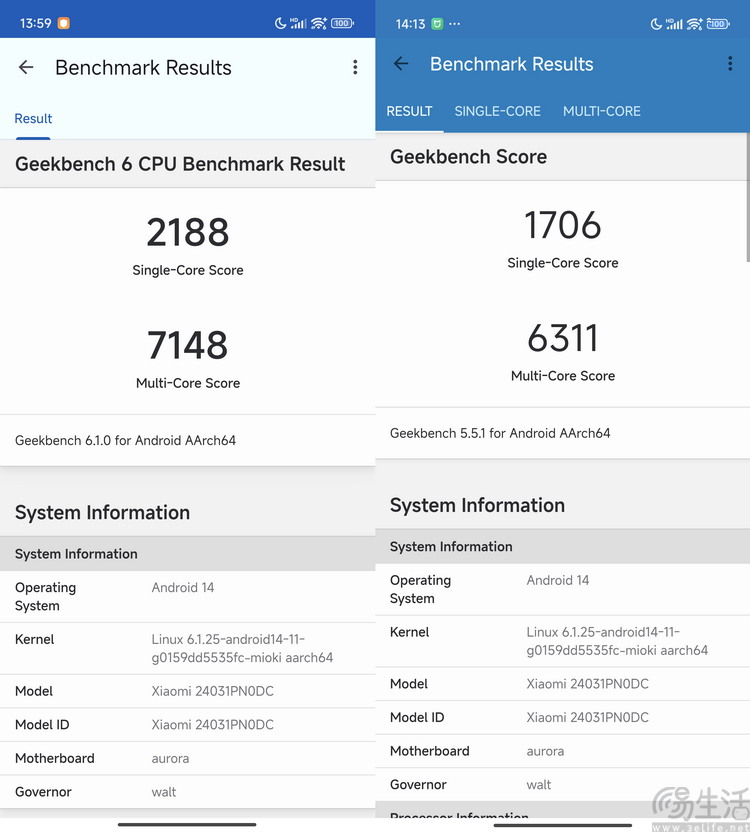Tap Wi-Fi icon in right status bar
This screenshot has height=833, width=750.
[x=694, y=23]
